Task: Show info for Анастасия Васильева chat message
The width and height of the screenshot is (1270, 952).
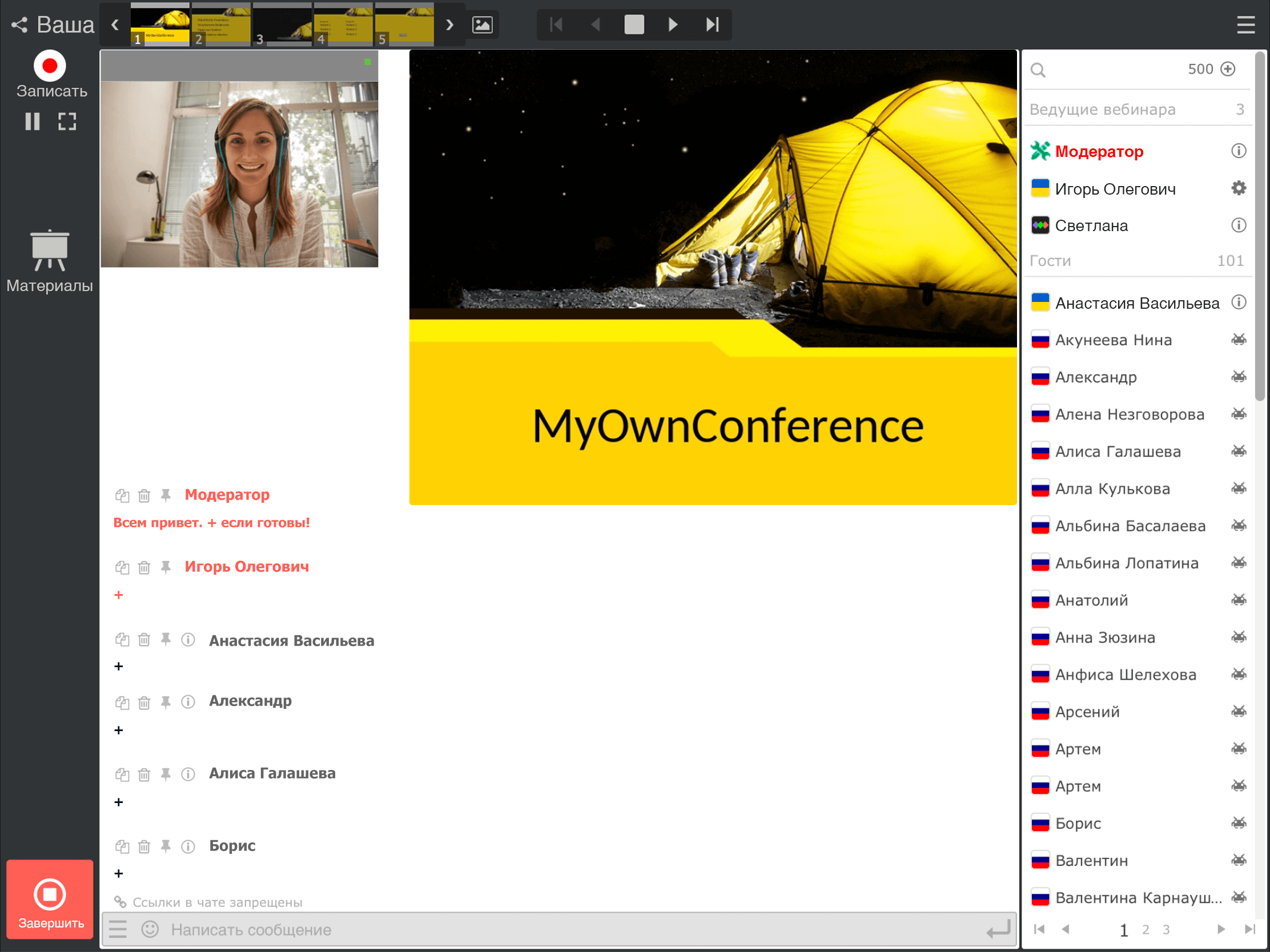Action: click(188, 639)
